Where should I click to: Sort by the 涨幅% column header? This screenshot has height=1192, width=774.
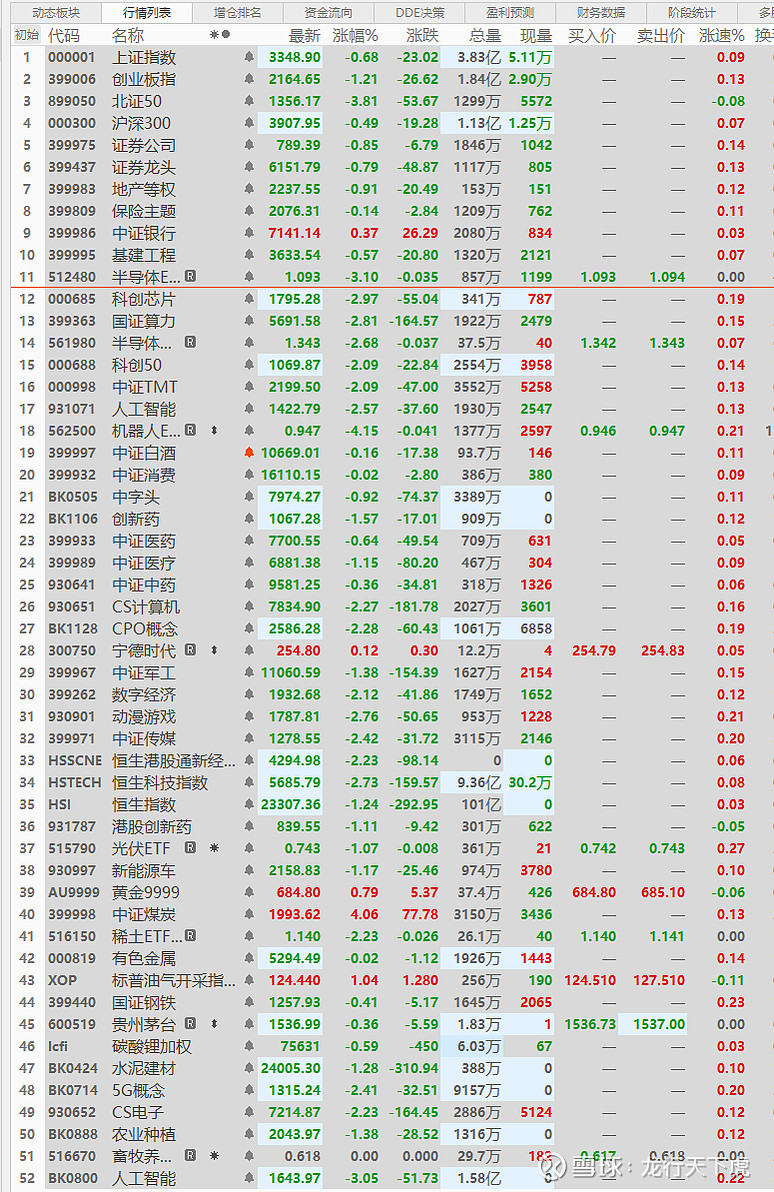[355, 36]
